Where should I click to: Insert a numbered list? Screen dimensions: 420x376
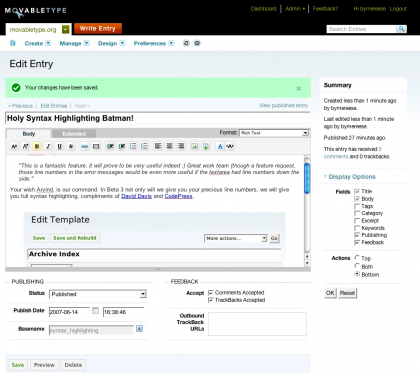coord(144,146)
